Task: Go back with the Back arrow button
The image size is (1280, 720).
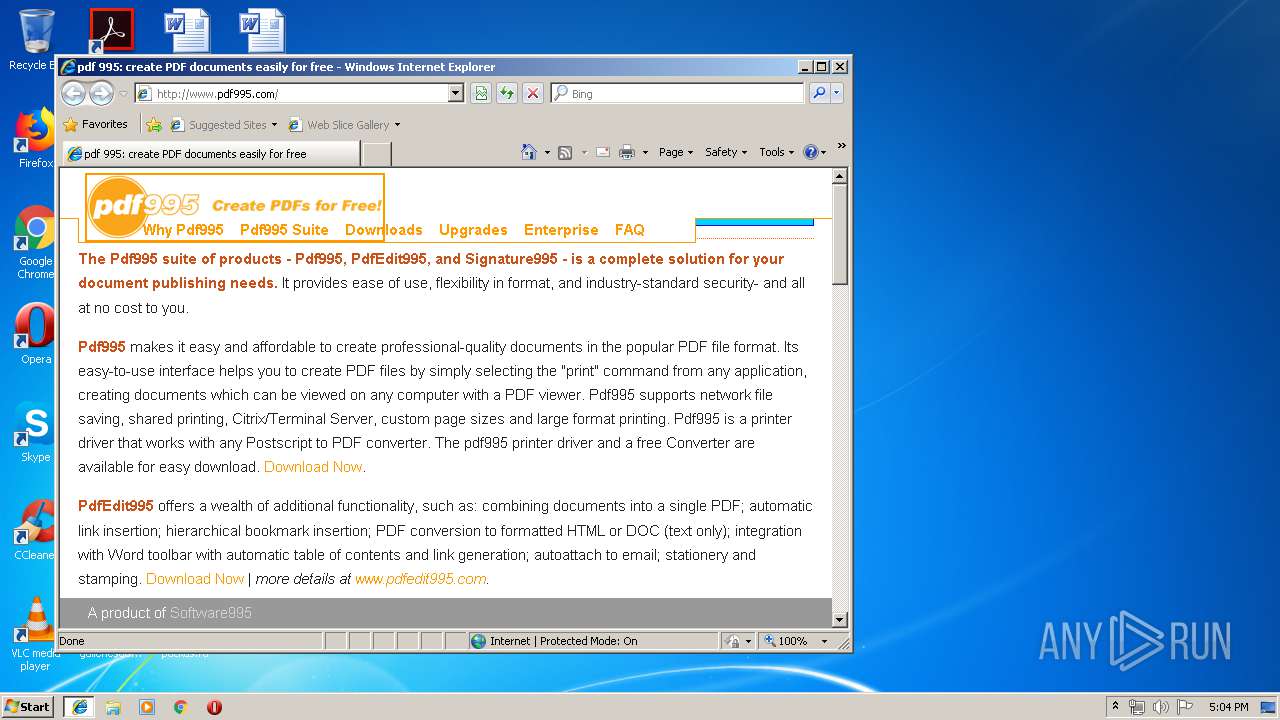Action: (73, 93)
